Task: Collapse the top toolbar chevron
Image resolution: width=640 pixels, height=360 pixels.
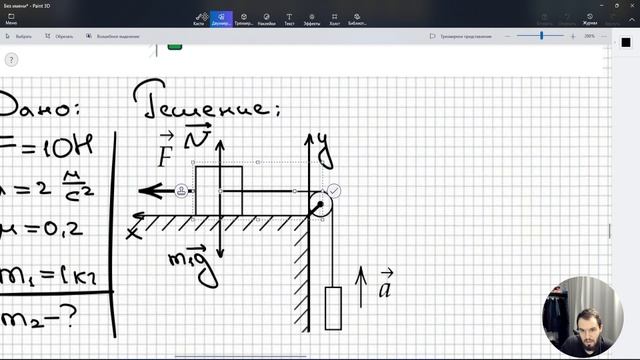Action: tap(631, 19)
